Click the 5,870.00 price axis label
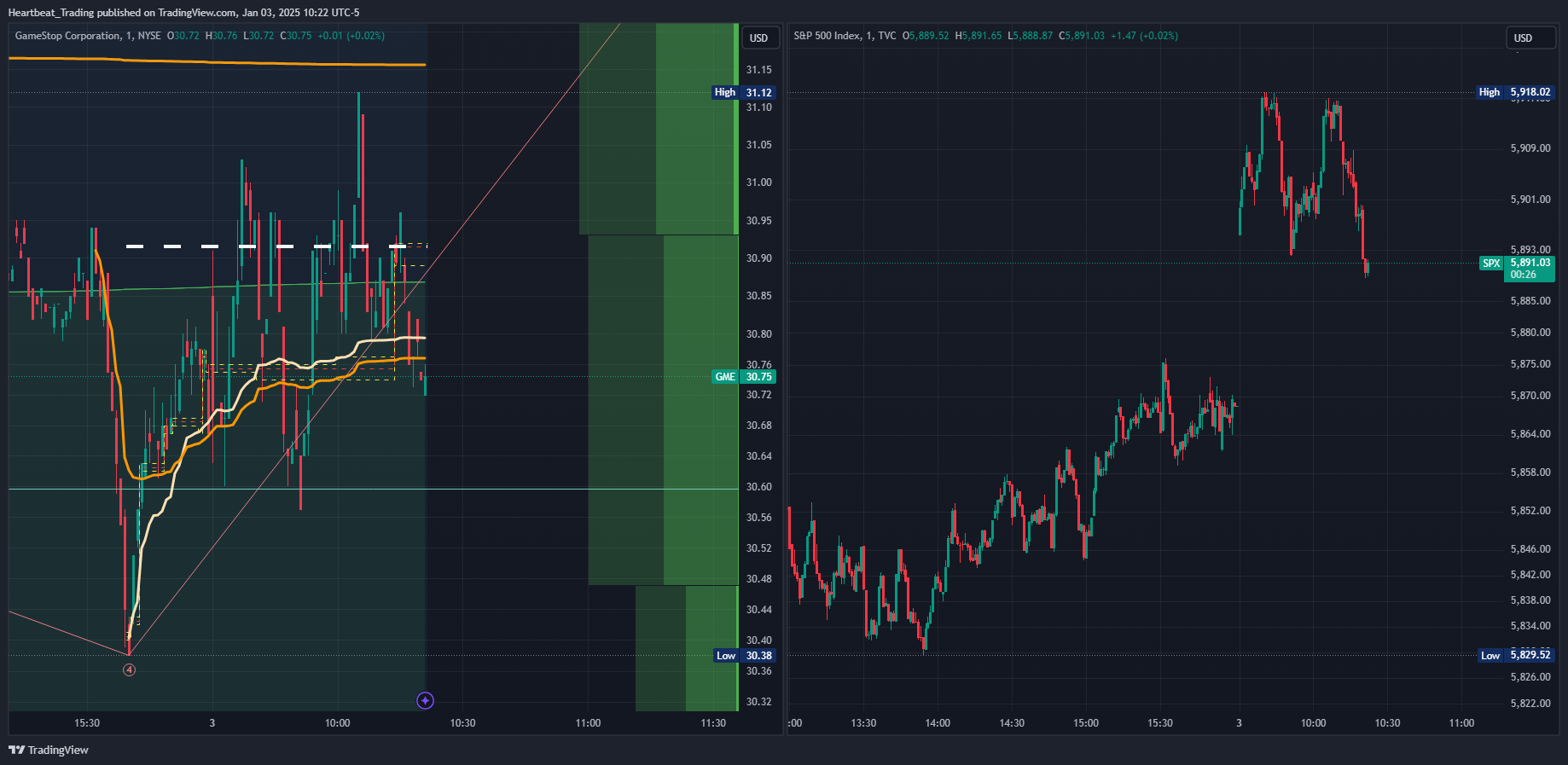The image size is (1568, 765). [x=1530, y=396]
